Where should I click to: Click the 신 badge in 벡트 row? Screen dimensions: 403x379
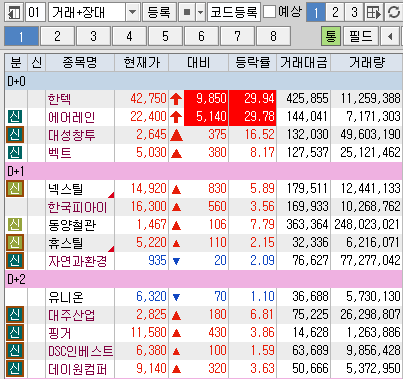(15, 153)
